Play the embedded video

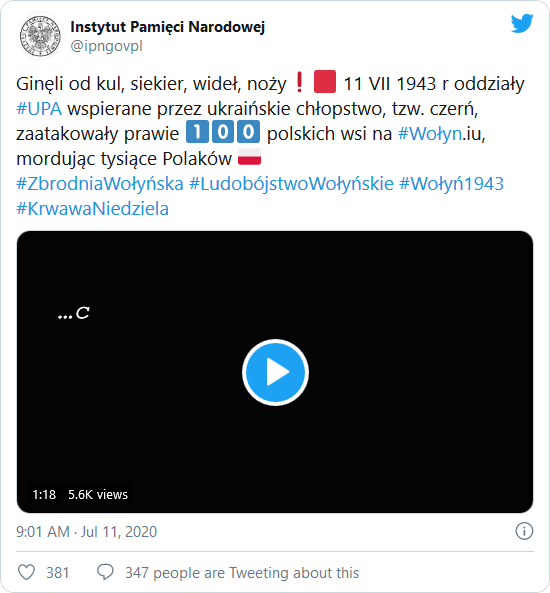[275, 373]
